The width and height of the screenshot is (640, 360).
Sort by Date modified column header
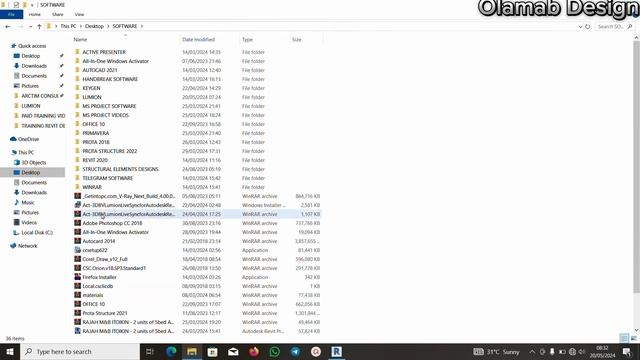(x=198, y=40)
